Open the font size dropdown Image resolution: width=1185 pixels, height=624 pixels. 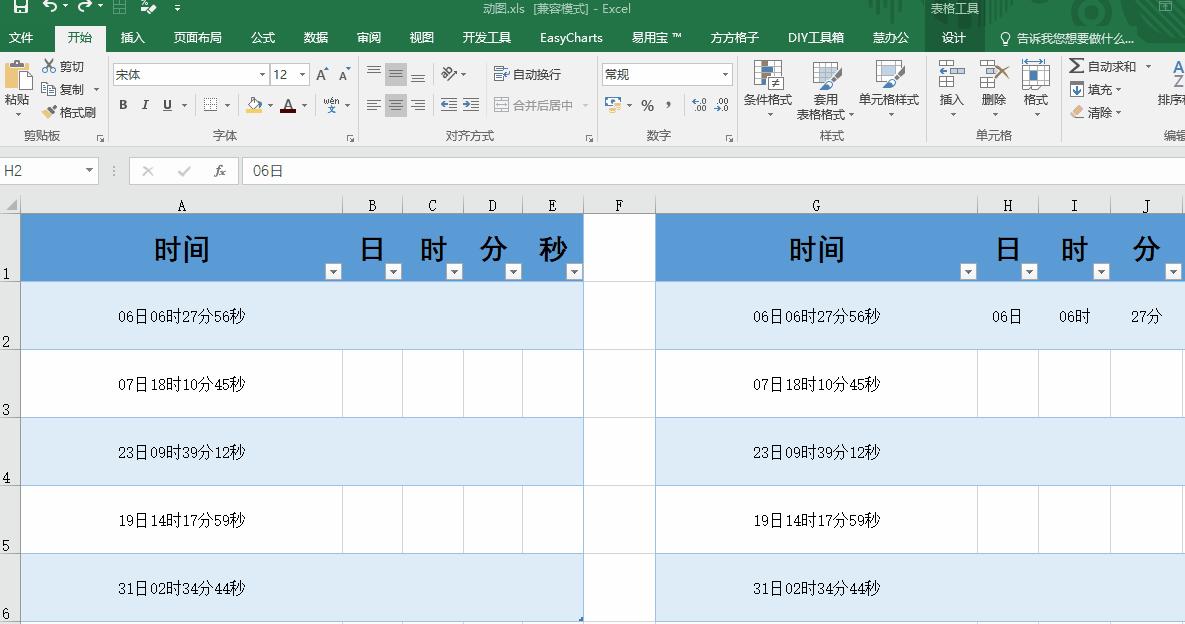[303, 73]
